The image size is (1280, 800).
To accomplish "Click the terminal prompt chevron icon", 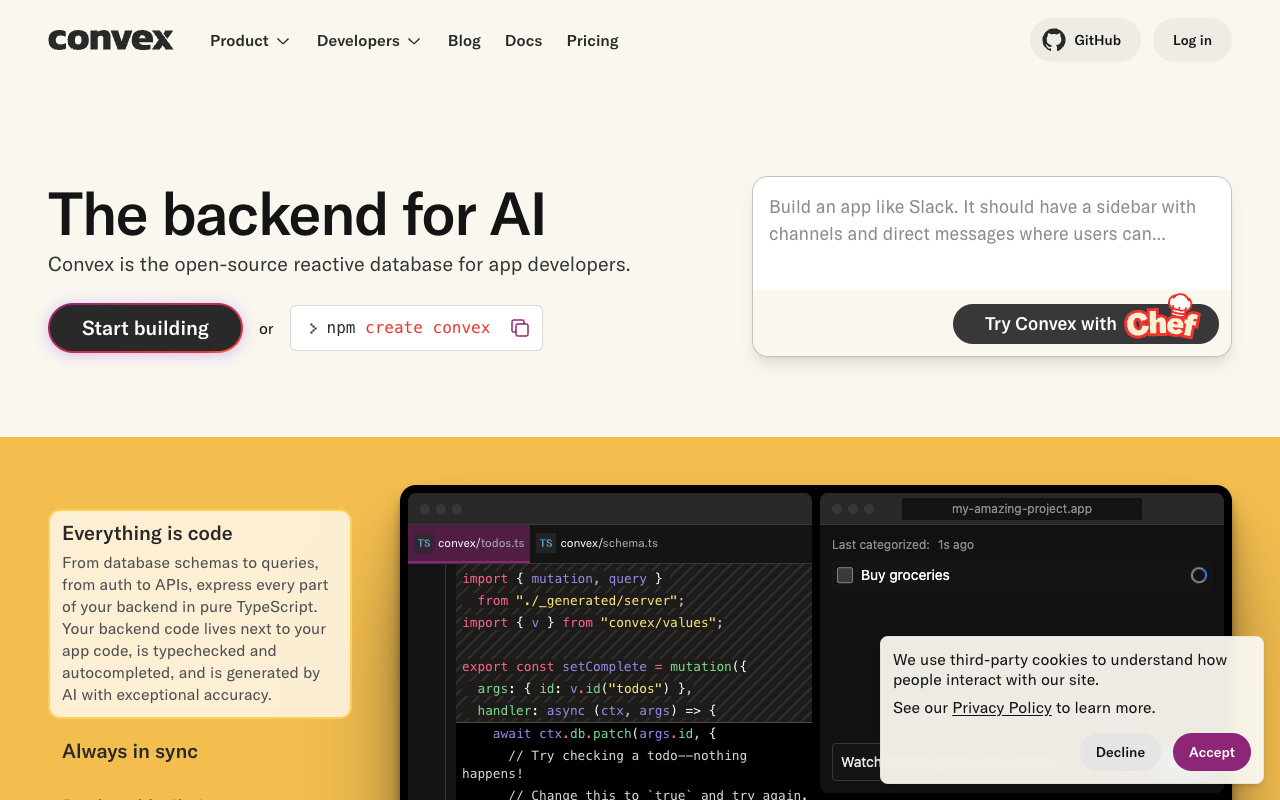I will (x=312, y=327).
